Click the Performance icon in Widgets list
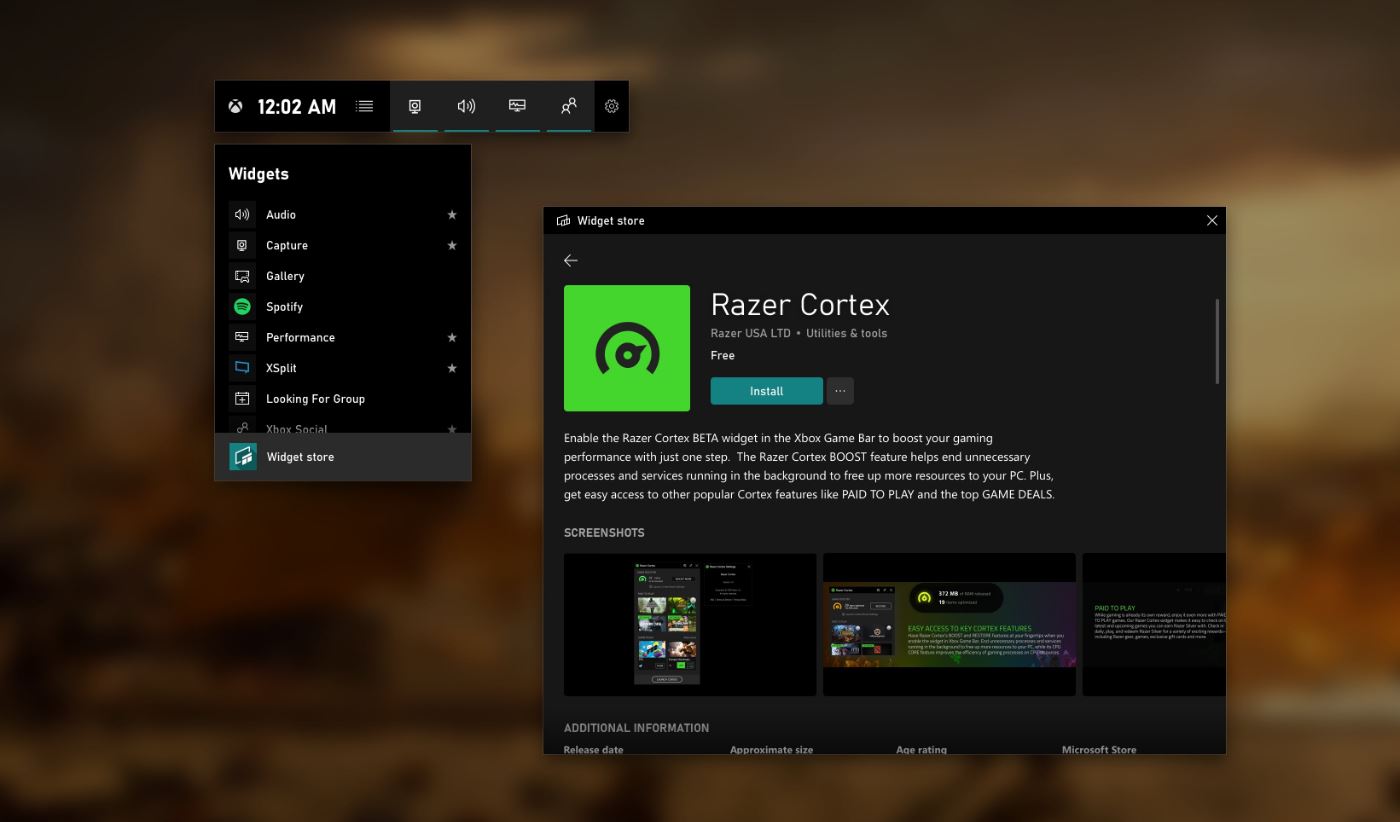 point(242,337)
